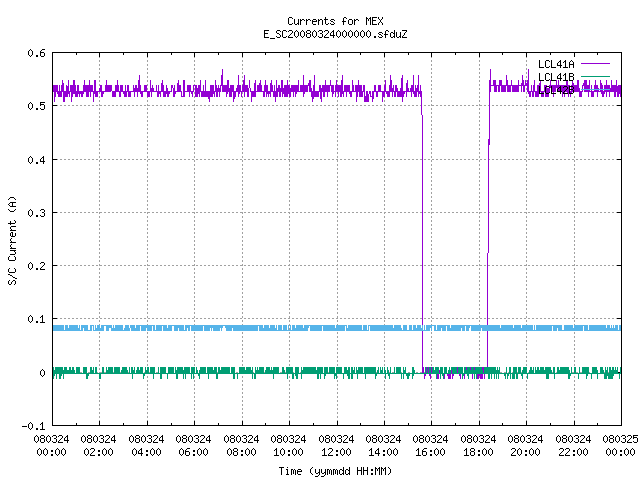Click the 0.3 y-axis tick label
This screenshot has height=480, width=640.
pos(36,213)
